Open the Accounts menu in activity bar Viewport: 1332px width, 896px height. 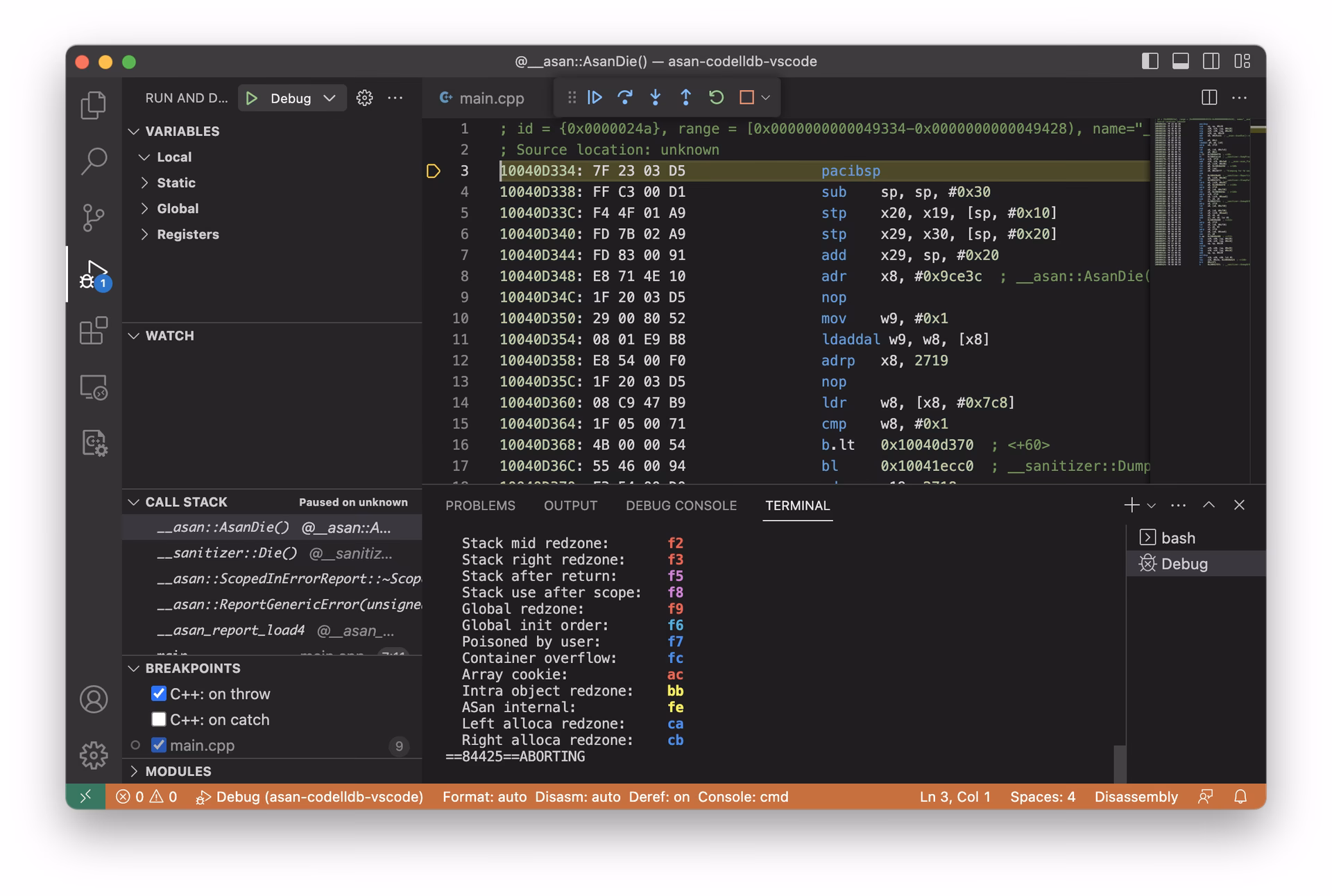click(x=94, y=699)
